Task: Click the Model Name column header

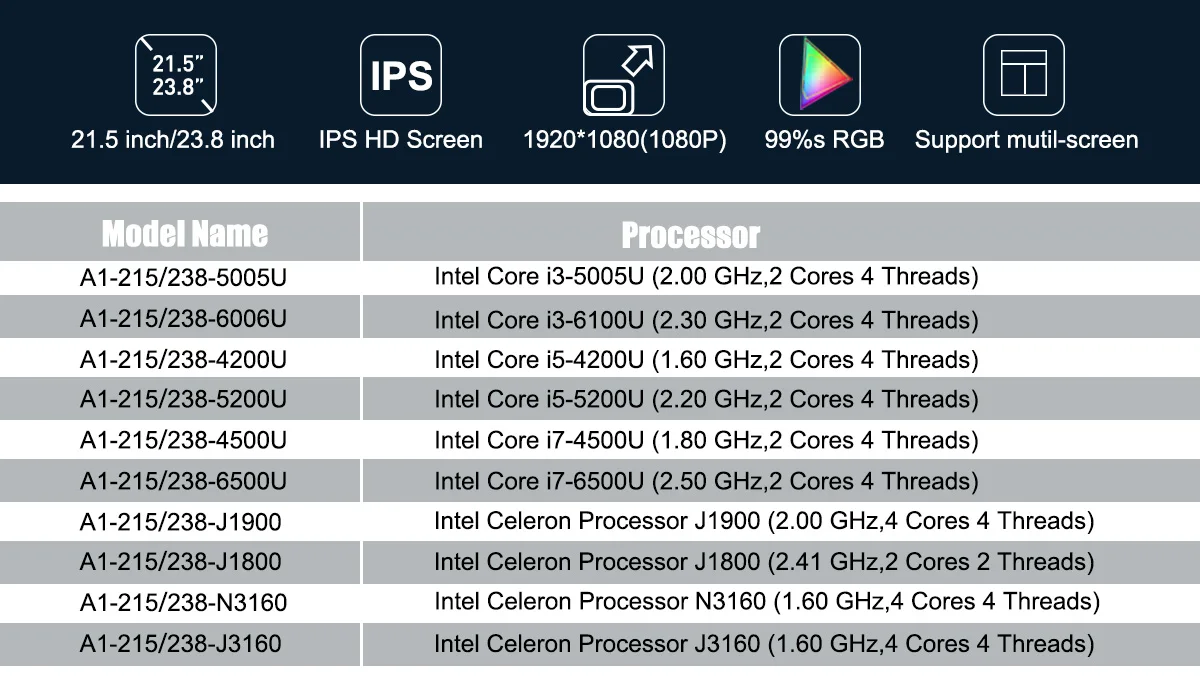Action: pyautogui.click(x=185, y=234)
